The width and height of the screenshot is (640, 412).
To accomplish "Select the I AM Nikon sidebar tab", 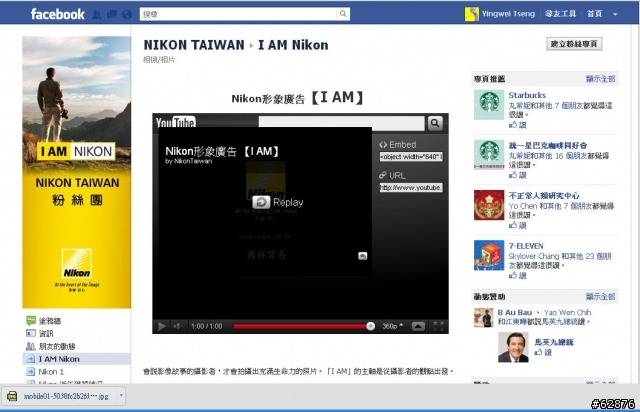I will (x=77, y=359).
